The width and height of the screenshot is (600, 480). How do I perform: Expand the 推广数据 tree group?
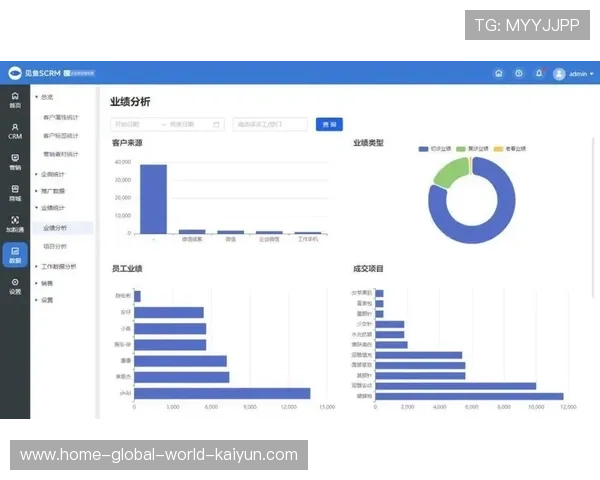click(52, 190)
